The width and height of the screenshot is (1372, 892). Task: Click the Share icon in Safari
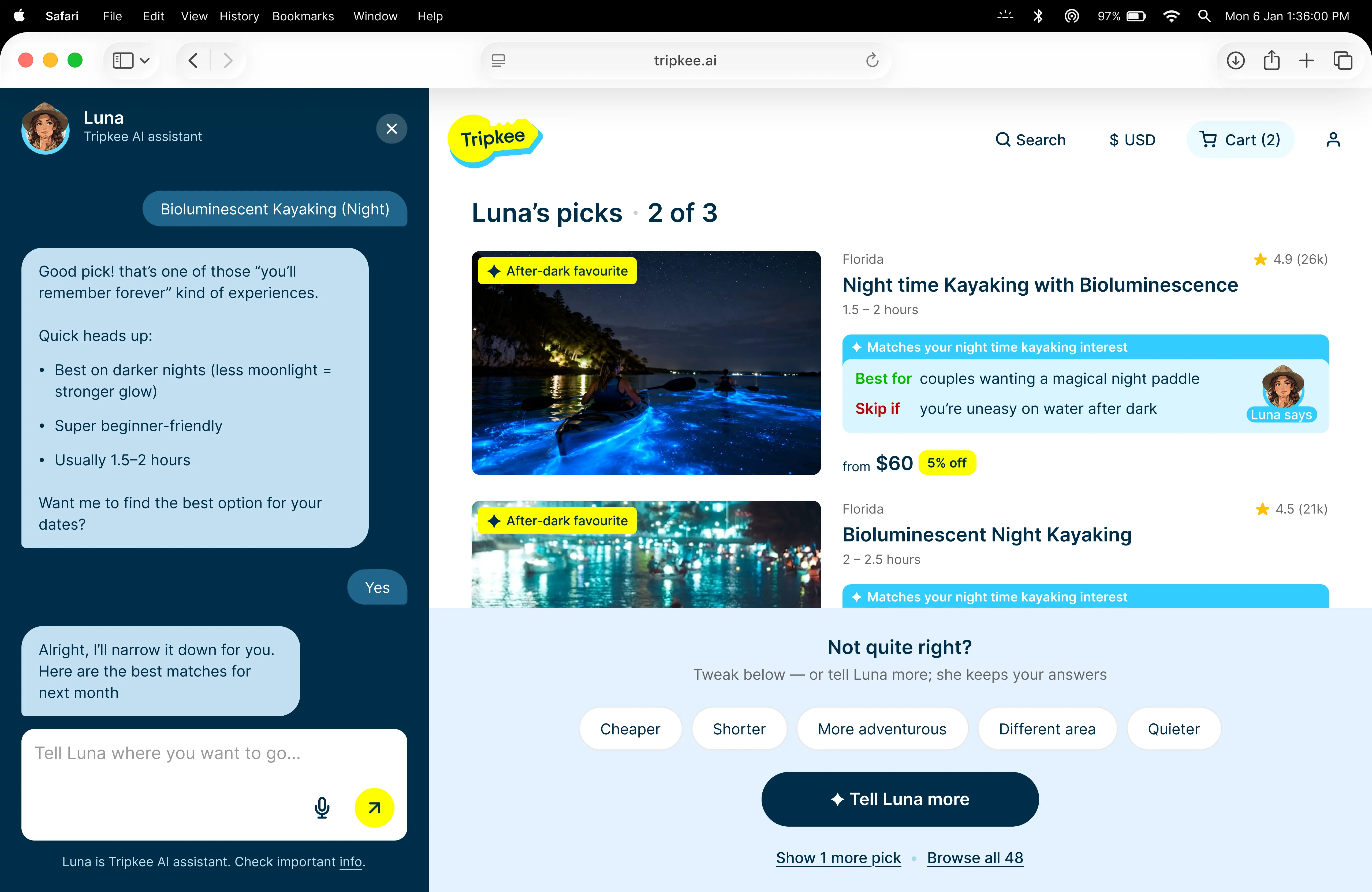pyautogui.click(x=1271, y=60)
